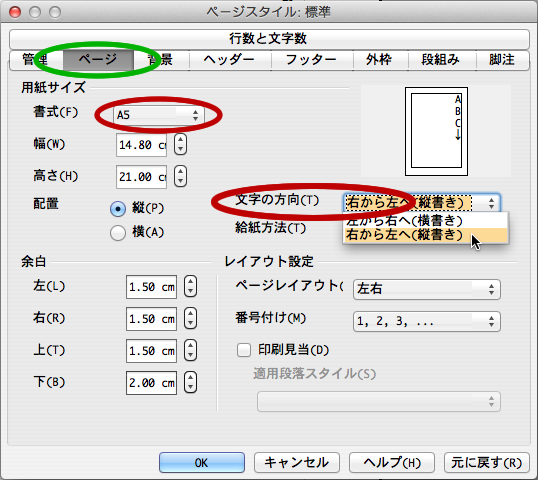Screen dimensions: 538x480
Task: Open help with ヘルプ(H) button
Action: pyautogui.click(x=392, y=463)
